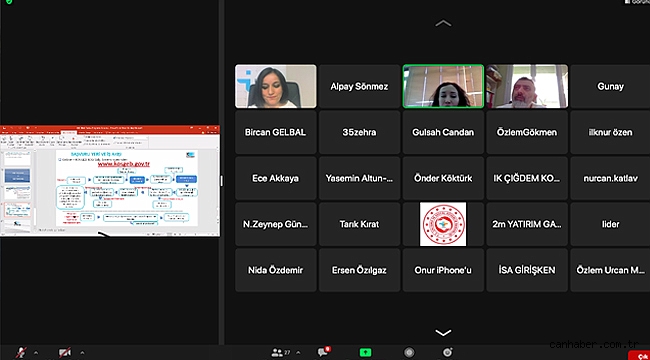650x360 pixels.
Task: Open the participants panel showing 27
Action: (x=281, y=353)
